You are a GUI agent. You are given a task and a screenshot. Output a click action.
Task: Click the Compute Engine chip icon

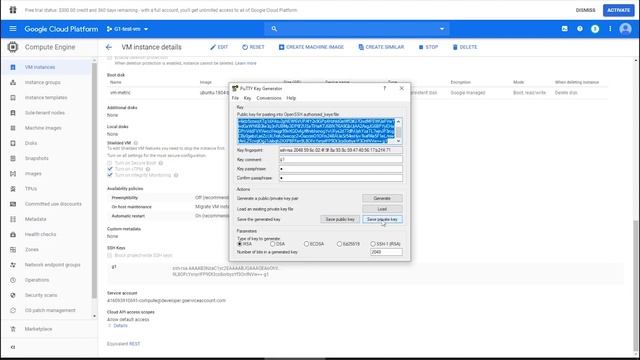pos(13,47)
